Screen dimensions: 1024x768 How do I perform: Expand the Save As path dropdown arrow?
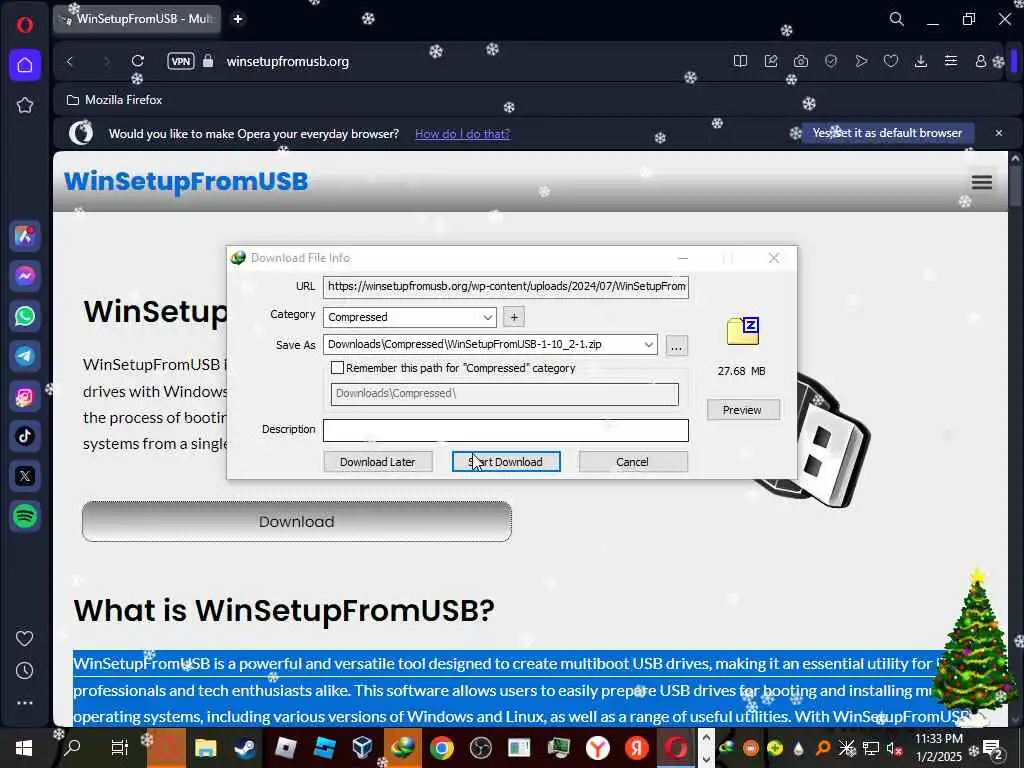[x=648, y=345]
